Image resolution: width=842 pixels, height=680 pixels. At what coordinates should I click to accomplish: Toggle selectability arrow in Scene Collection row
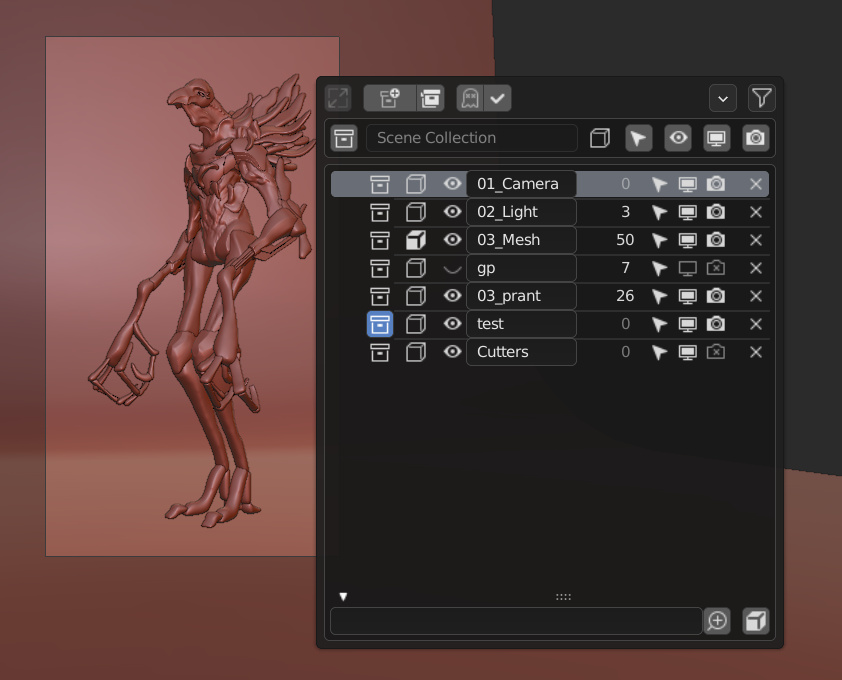(x=638, y=138)
